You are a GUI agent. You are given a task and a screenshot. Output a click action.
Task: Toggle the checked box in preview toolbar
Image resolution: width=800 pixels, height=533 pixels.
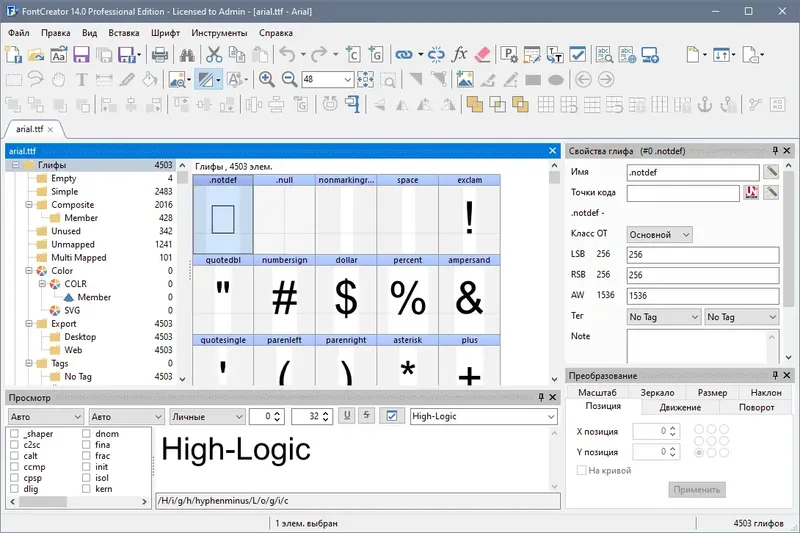[391, 416]
